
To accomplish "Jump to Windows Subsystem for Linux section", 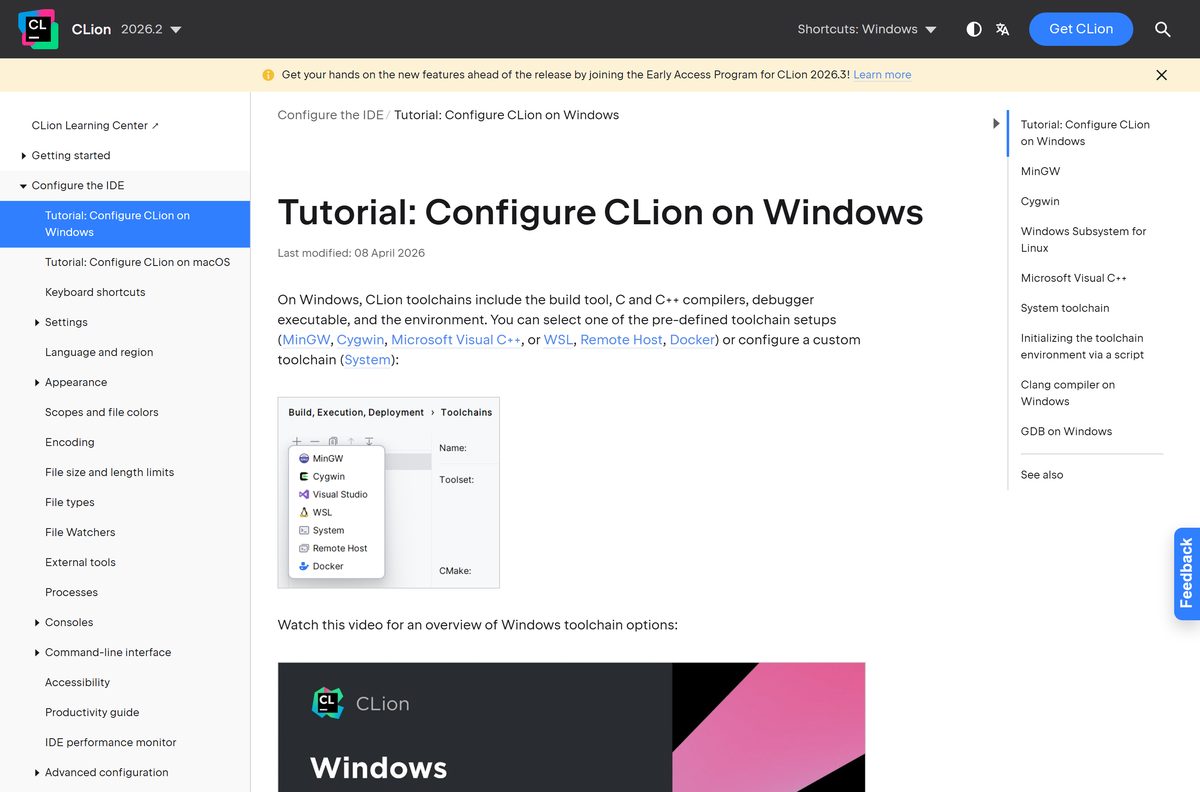I will pos(1083,240).
